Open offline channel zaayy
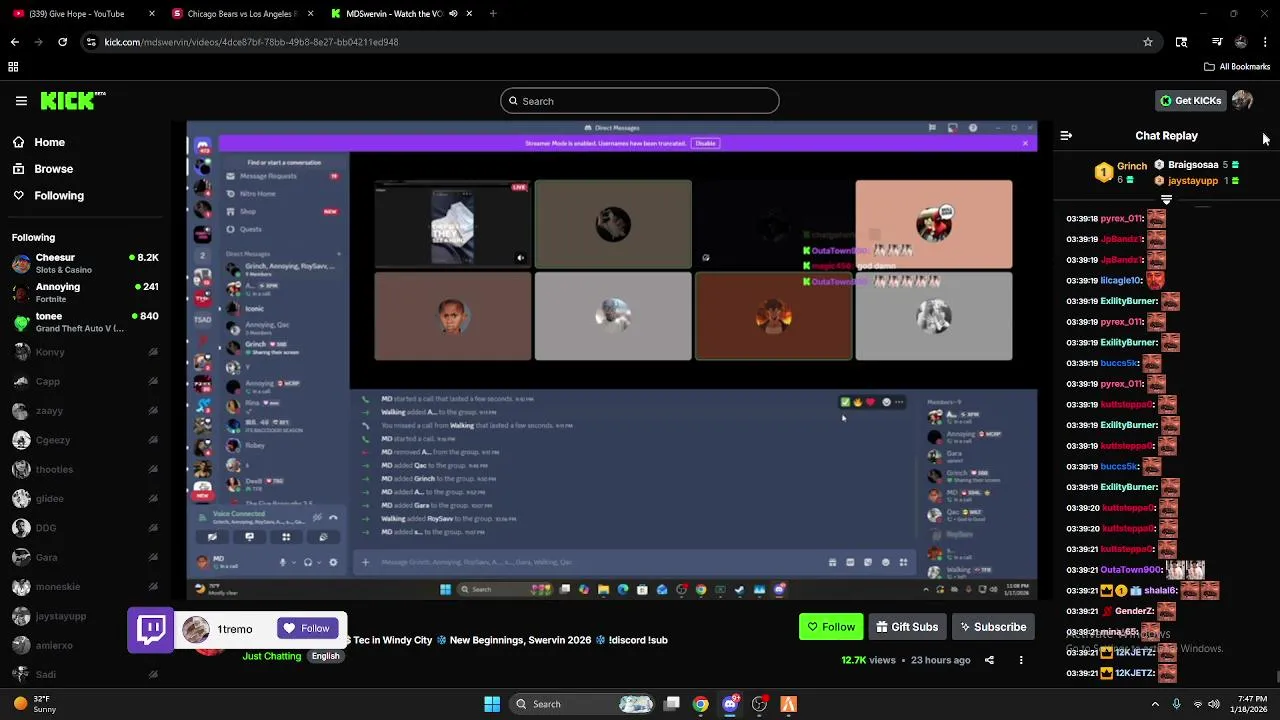The height and width of the screenshot is (720, 1280). pyautogui.click(x=85, y=411)
